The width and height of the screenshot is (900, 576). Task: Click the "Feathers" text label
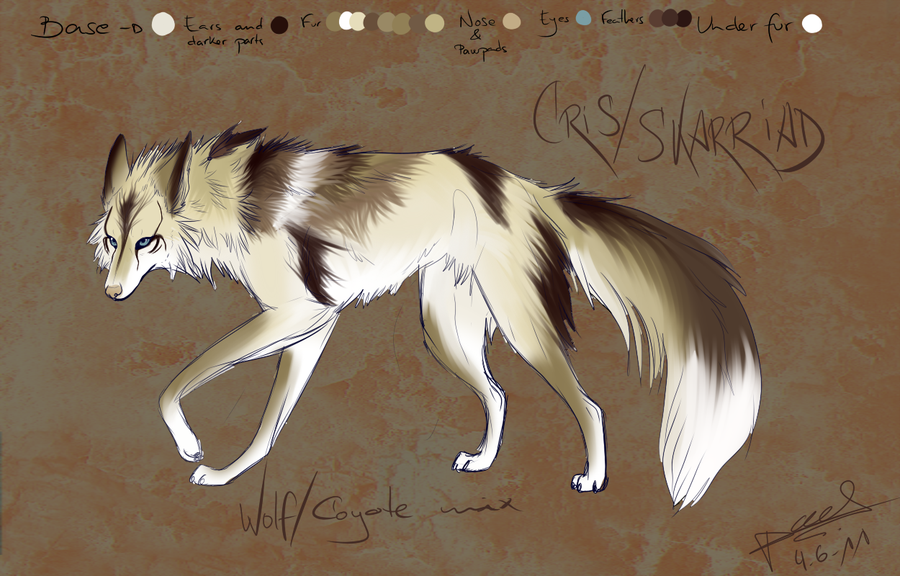pos(623,20)
